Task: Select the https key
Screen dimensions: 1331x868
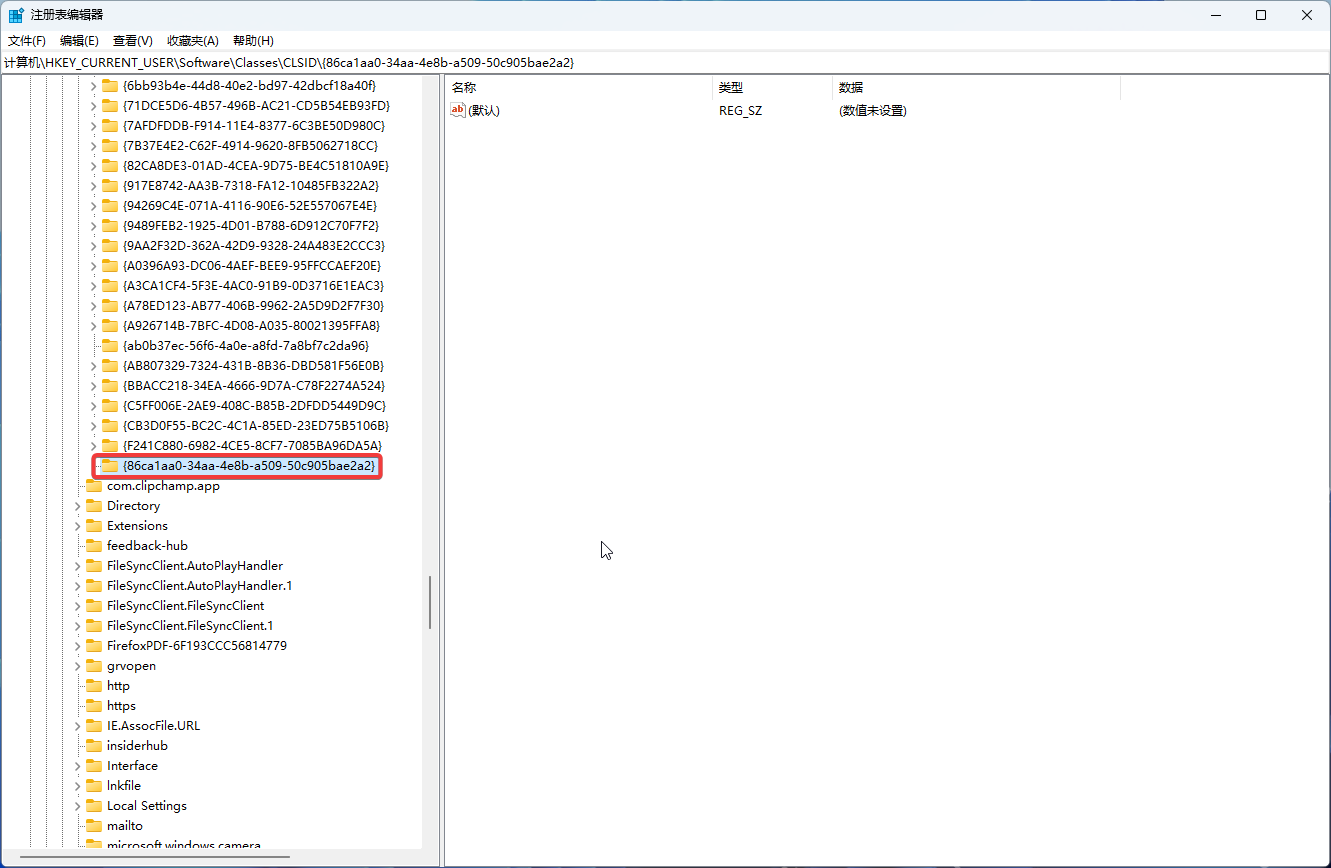Action: 121,706
